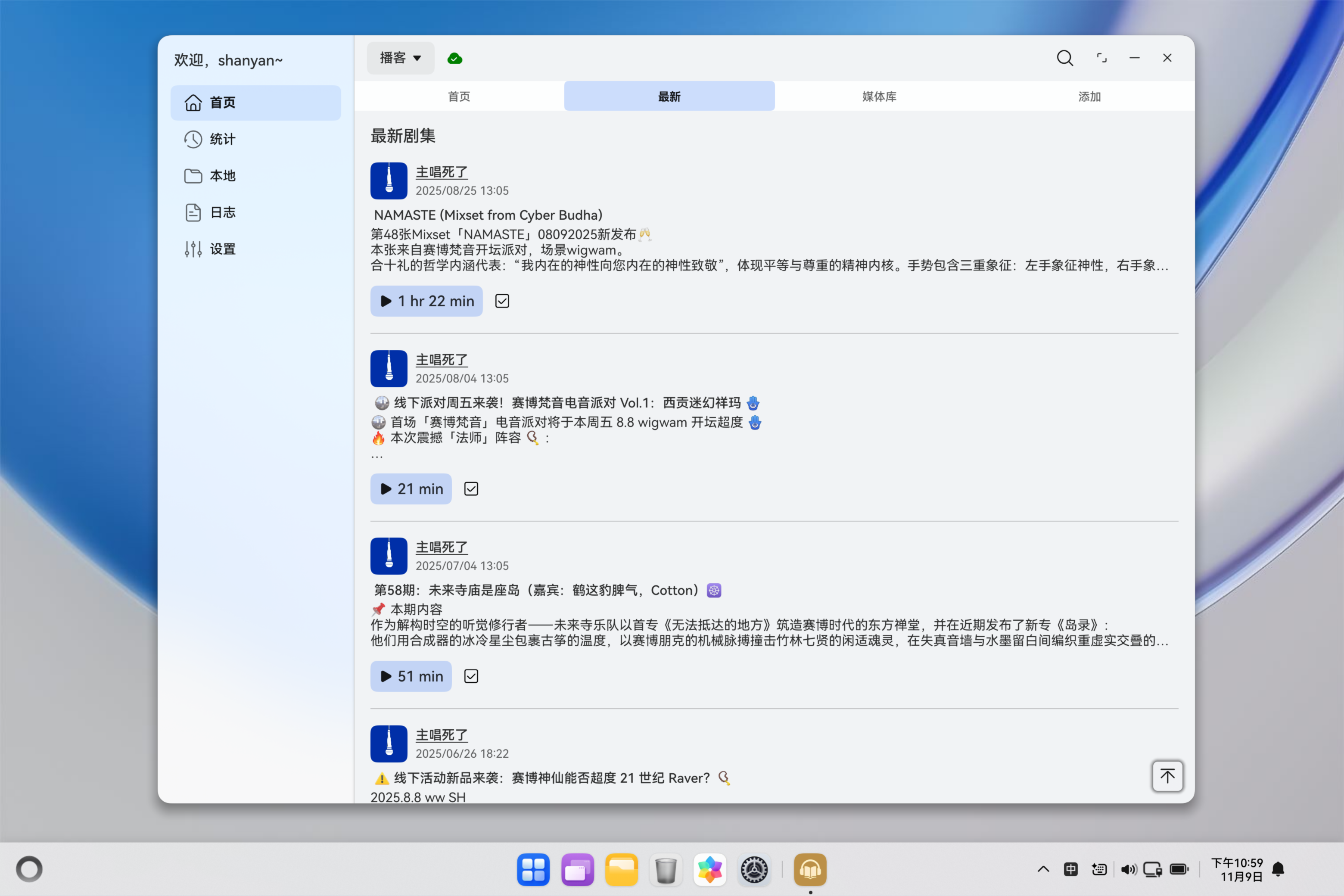Open 主唱死了 link dated 2025/08/04
Viewport: 1344px width, 896px height.
point(442,360)
